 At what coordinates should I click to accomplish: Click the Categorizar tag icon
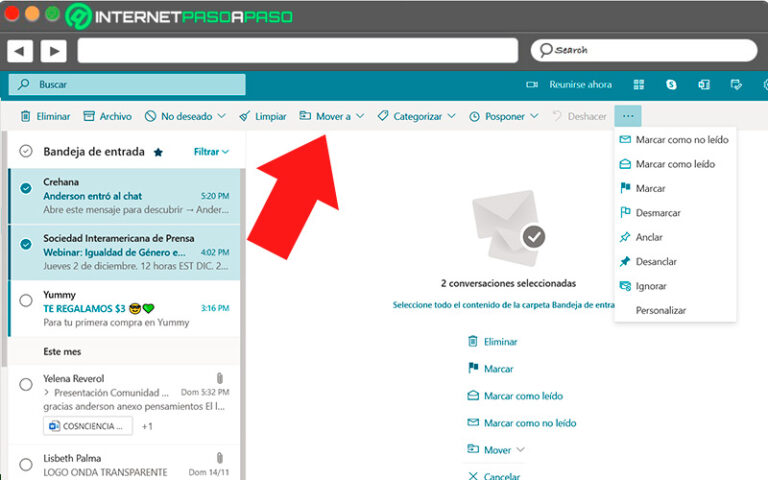click(383, 116)
